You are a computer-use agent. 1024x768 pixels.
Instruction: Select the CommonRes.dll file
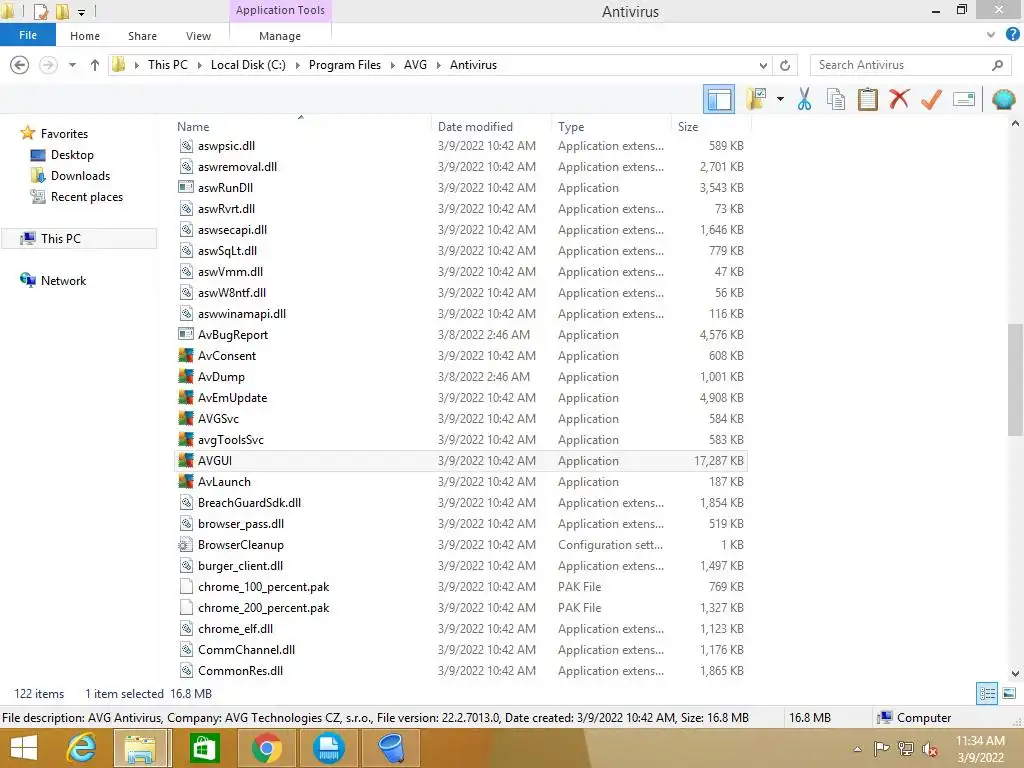pyautogui.click(x=240, y=671)
